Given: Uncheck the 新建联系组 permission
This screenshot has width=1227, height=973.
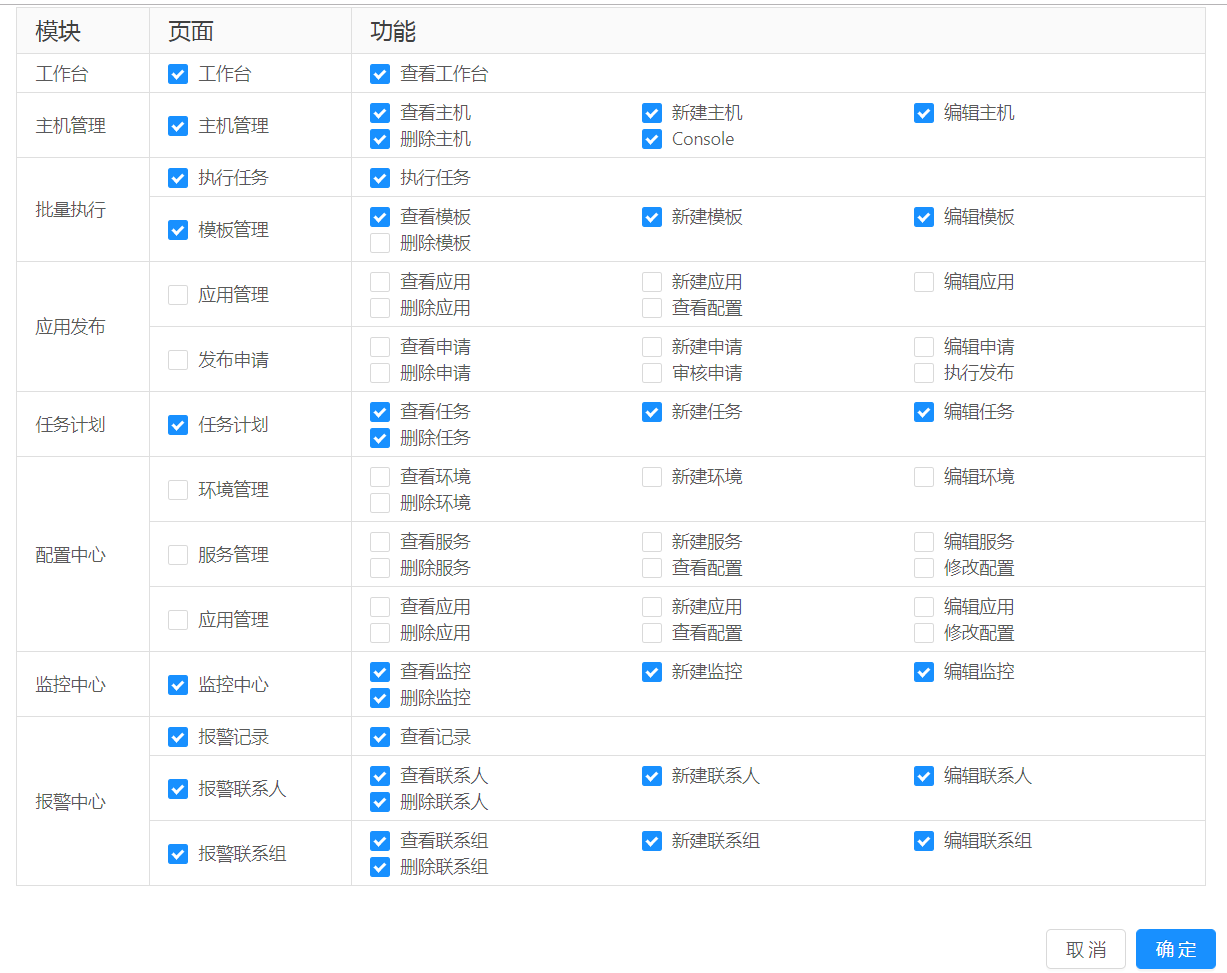Looking at the screenshot, I should pos(652,841).
